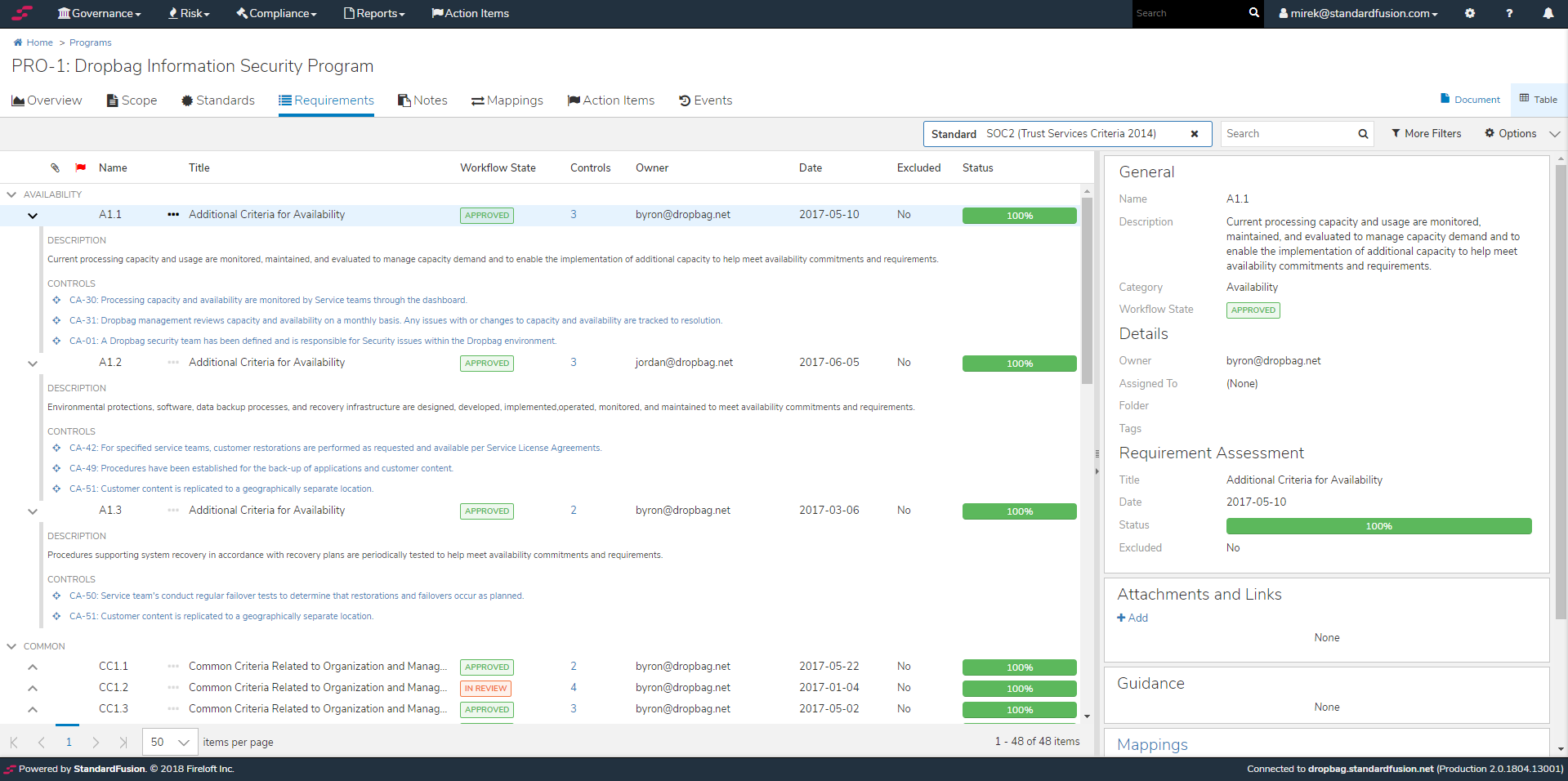
Task: Click the control icon beside CA-42
Action: (x=56, y=449)
